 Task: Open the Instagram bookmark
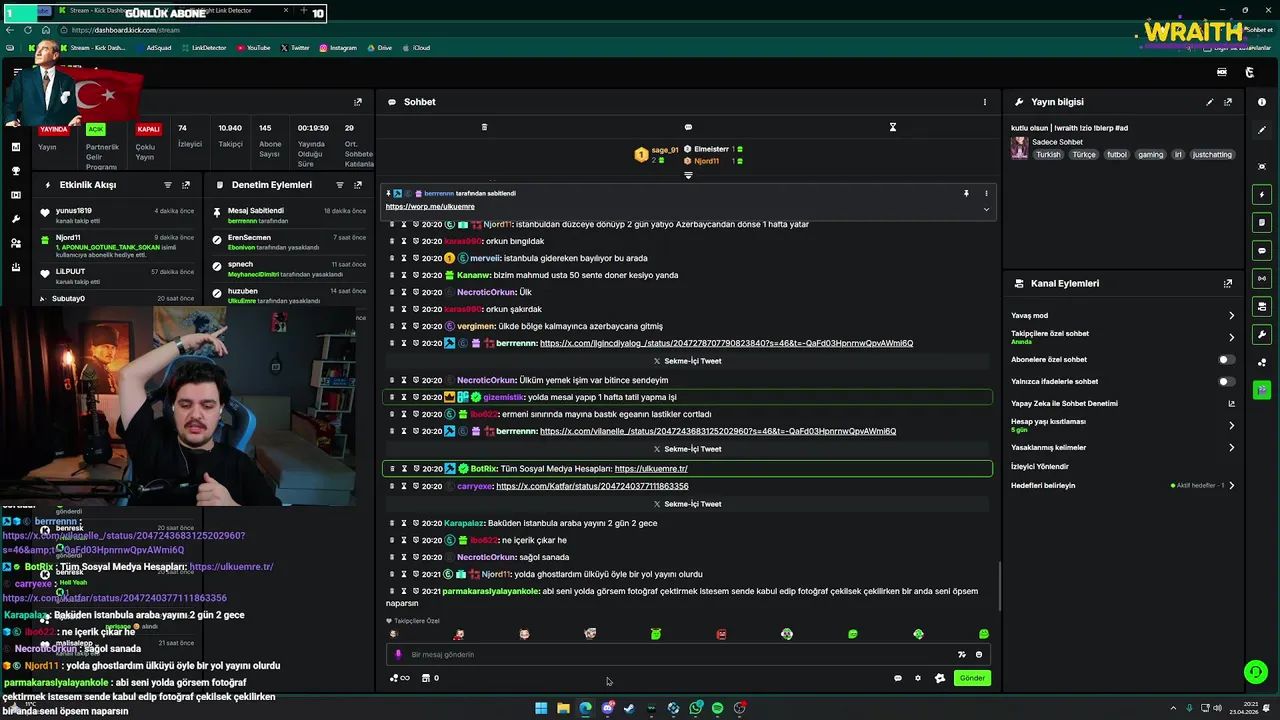tap(338, 48)
